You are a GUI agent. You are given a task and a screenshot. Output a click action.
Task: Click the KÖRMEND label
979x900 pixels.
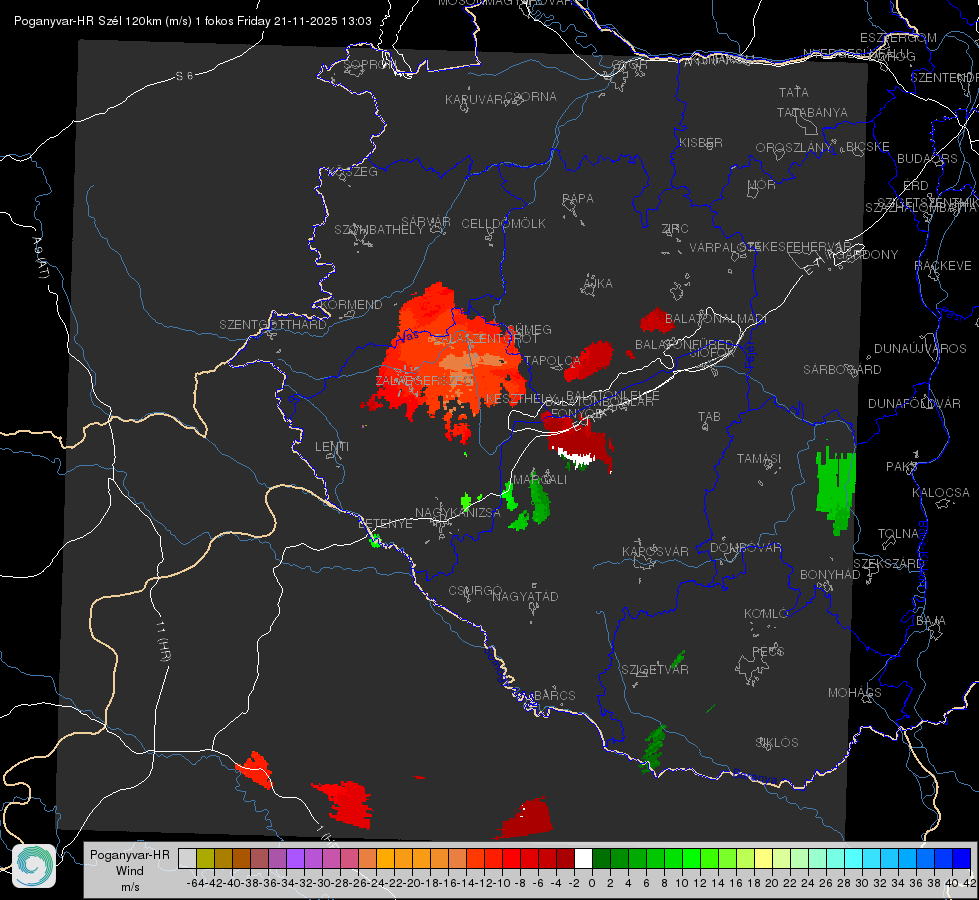point(352,305)
